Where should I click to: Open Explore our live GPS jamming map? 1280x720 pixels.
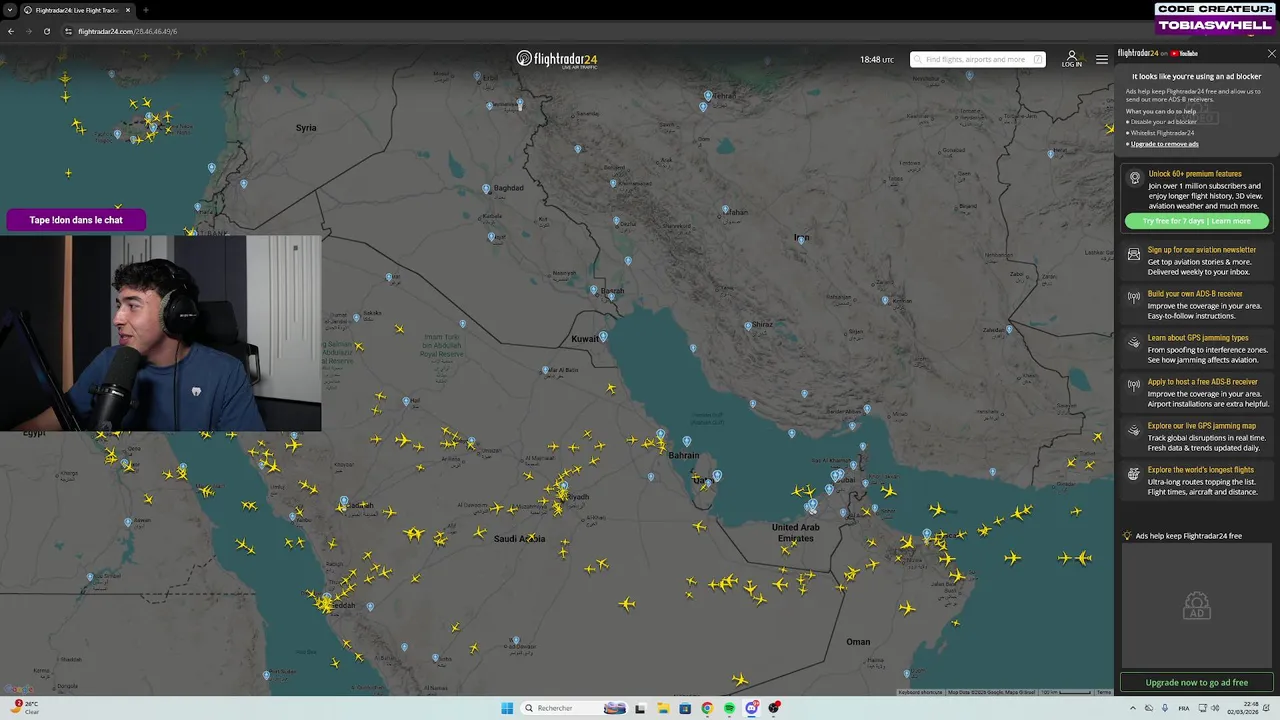pyautogui.click(x=1201, y=426)
